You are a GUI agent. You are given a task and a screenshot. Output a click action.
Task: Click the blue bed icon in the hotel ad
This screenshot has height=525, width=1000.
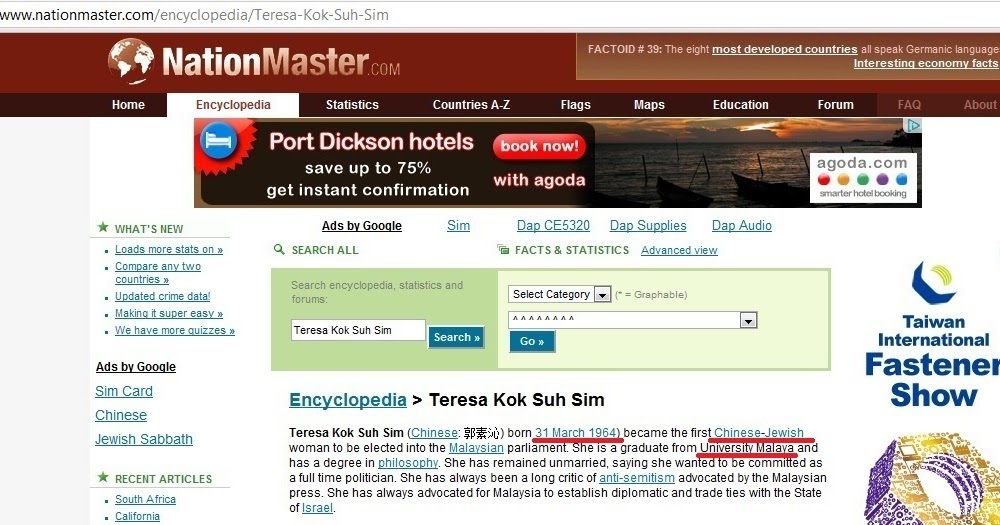coord(218,140)
